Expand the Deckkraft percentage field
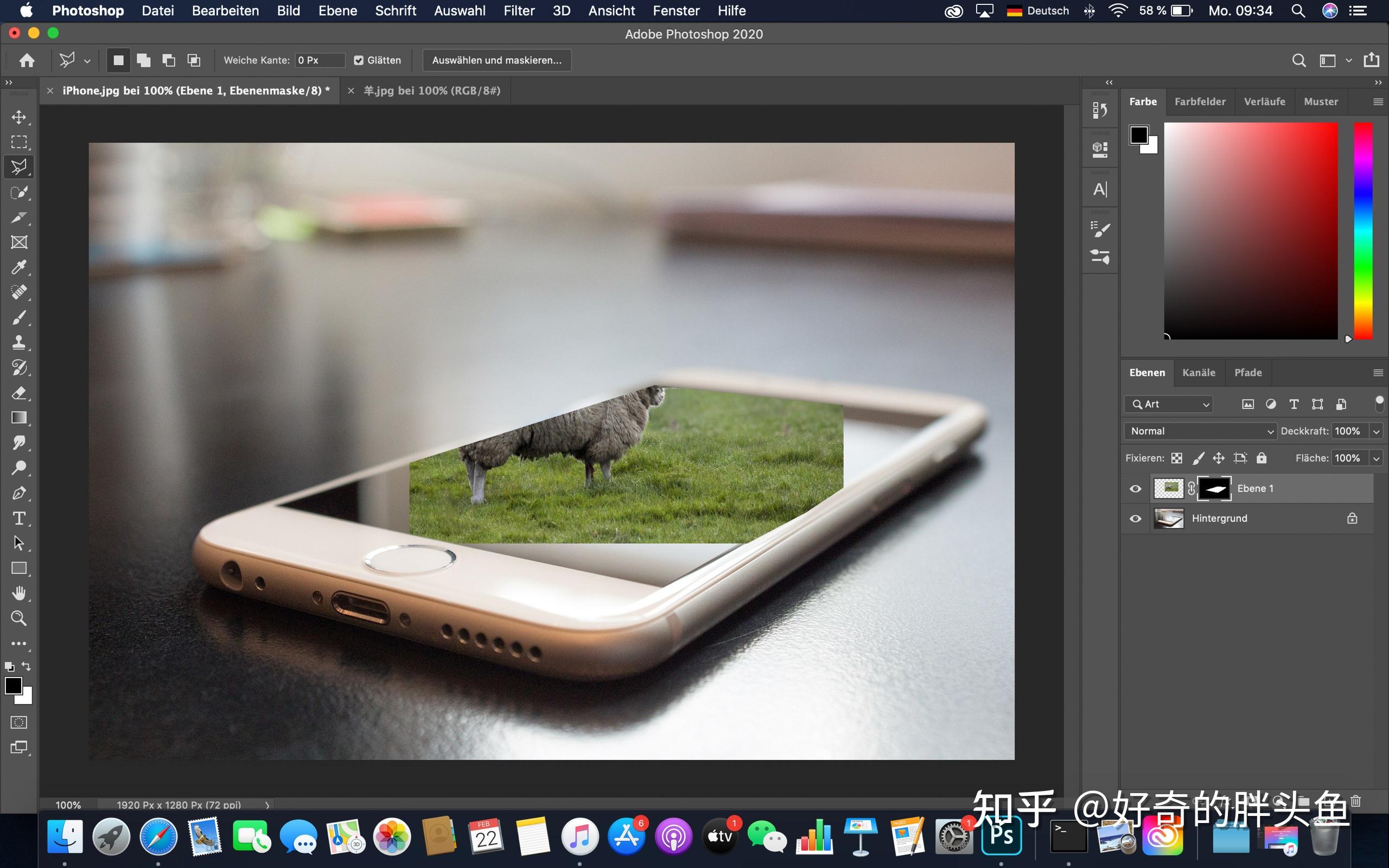The image size is (1389, 868). click(1377, 431)
